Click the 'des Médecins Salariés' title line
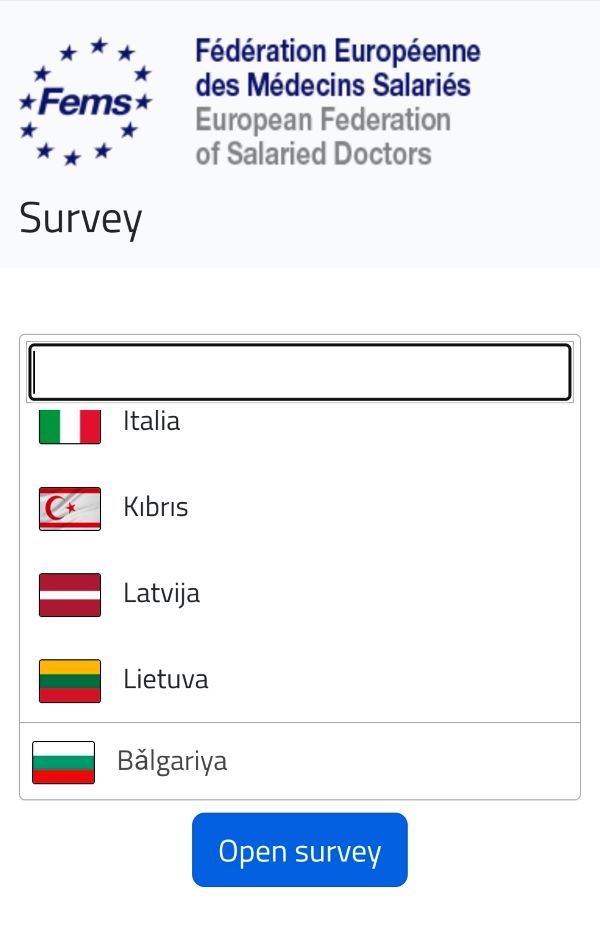The width and height of the screenshot is (600, 946). tap(333, 85)
